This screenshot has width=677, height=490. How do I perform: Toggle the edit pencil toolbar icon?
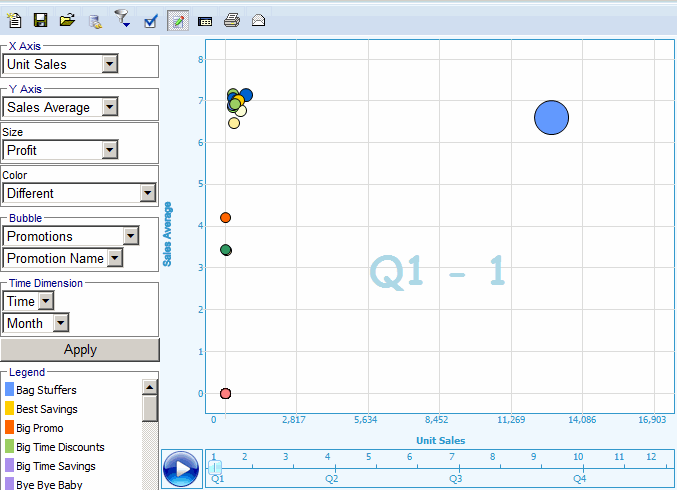(x=178, y=21)
